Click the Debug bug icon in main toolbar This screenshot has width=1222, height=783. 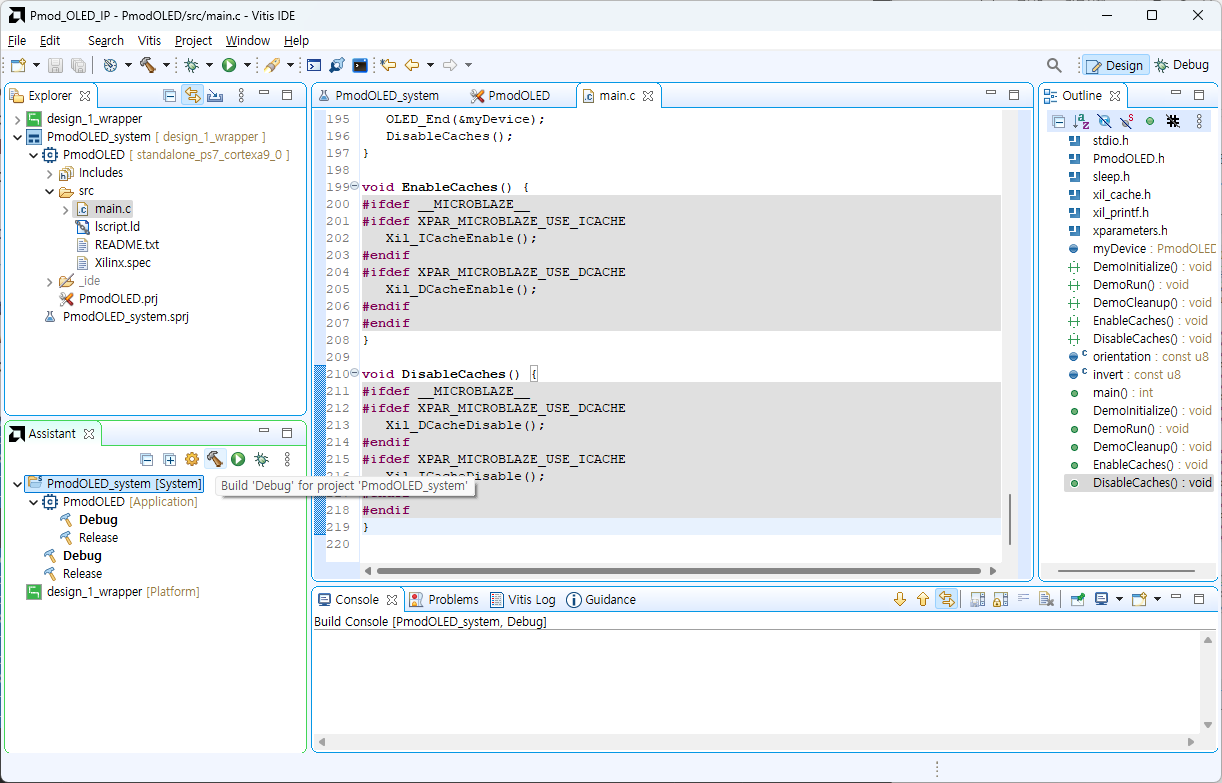click(191, 65)
